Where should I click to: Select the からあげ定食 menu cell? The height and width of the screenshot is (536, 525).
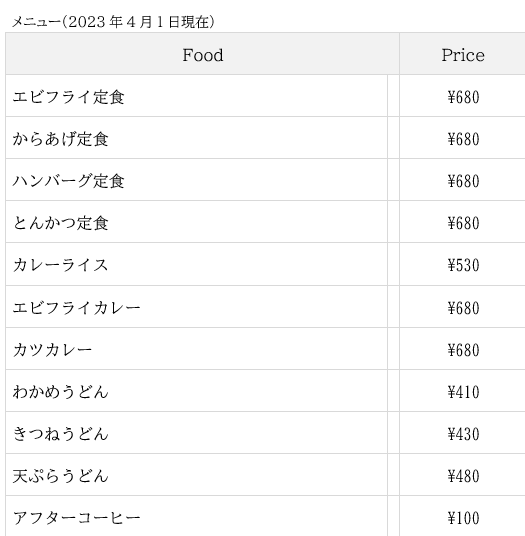(197, 138)
